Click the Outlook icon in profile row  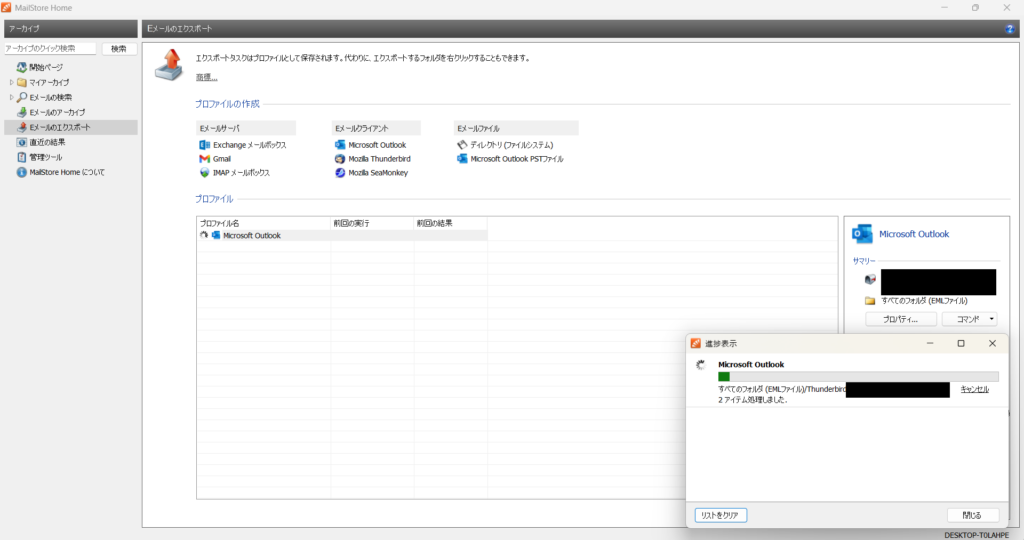point(216,236)
